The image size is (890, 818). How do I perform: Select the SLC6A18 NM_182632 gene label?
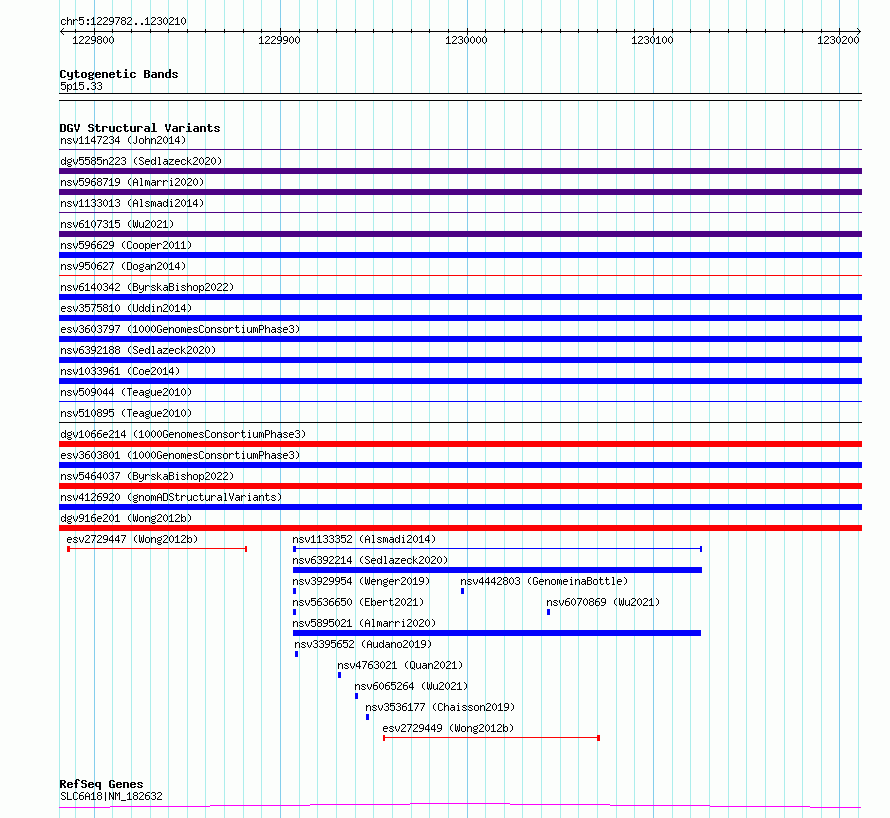tap(111, 796)
